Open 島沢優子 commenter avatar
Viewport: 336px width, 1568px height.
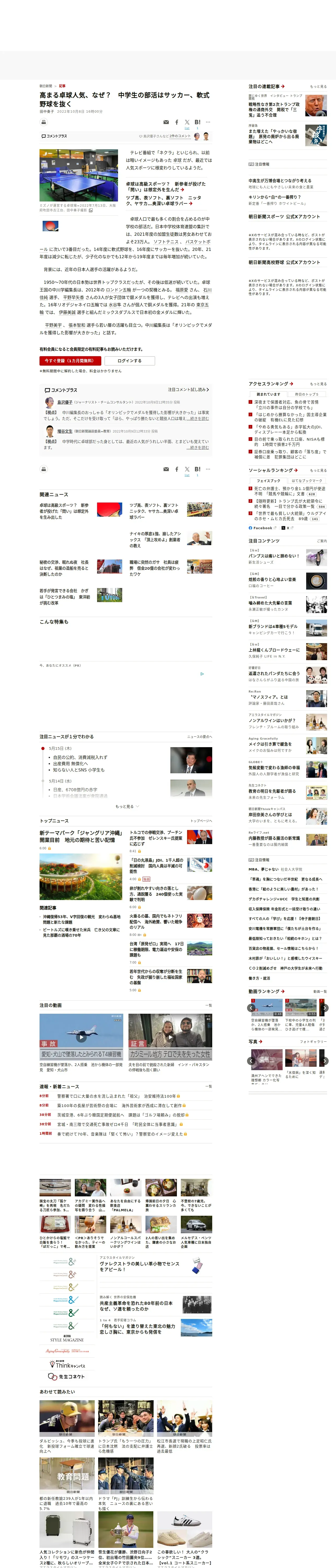pyautogui.click(x=49, y=402)
